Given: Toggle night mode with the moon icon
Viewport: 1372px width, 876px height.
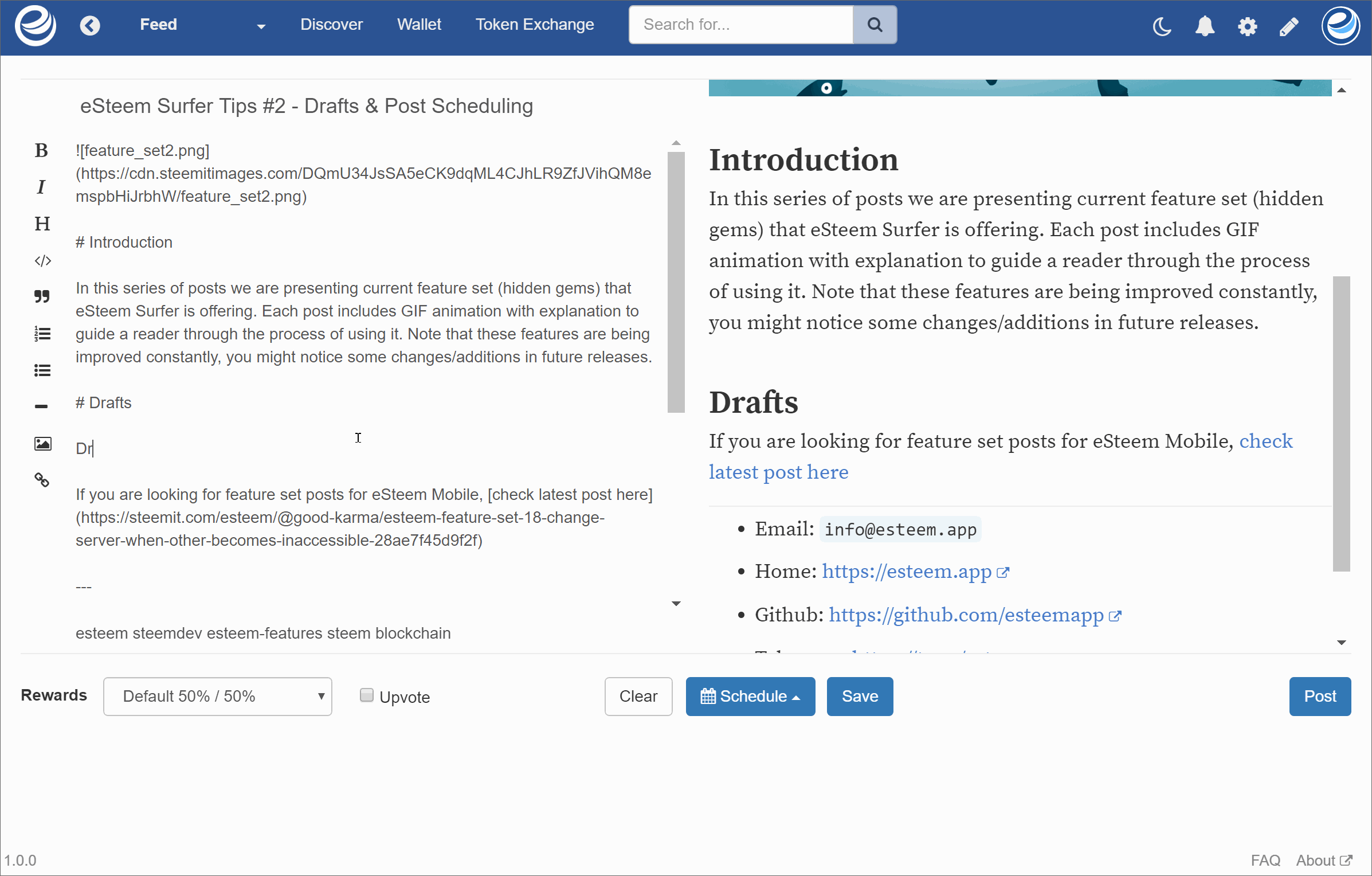Looking at the screenshot, I should coord(1162,26).
